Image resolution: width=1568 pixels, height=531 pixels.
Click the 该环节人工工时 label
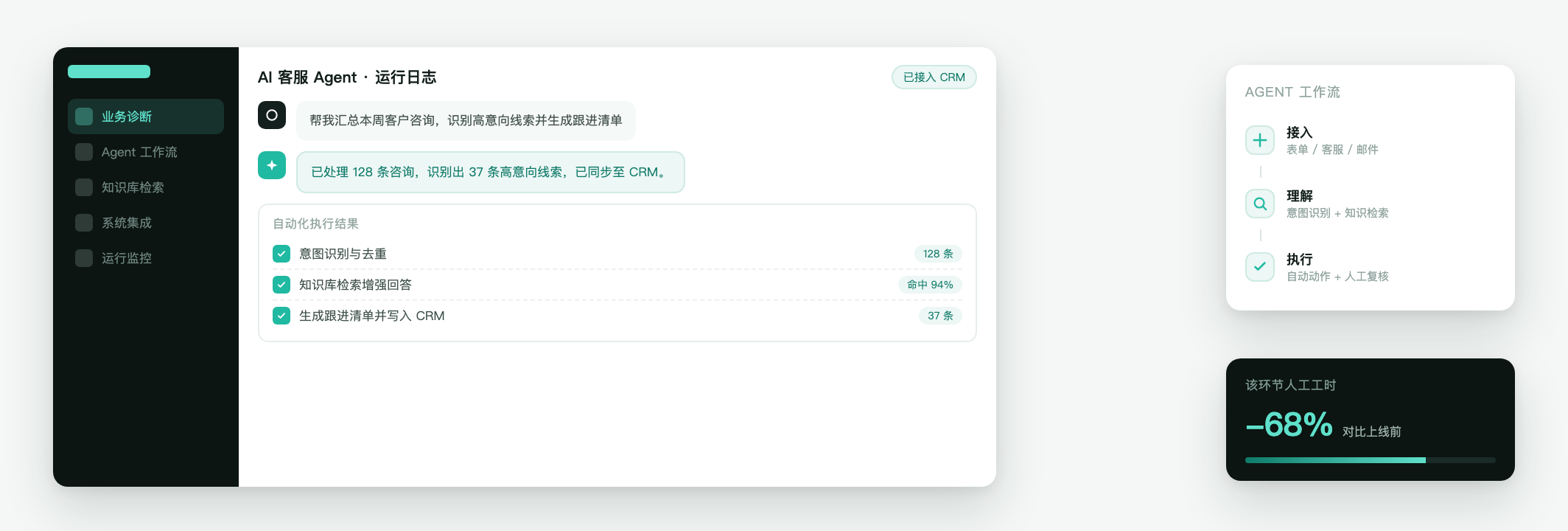[x=1290, y=385]
